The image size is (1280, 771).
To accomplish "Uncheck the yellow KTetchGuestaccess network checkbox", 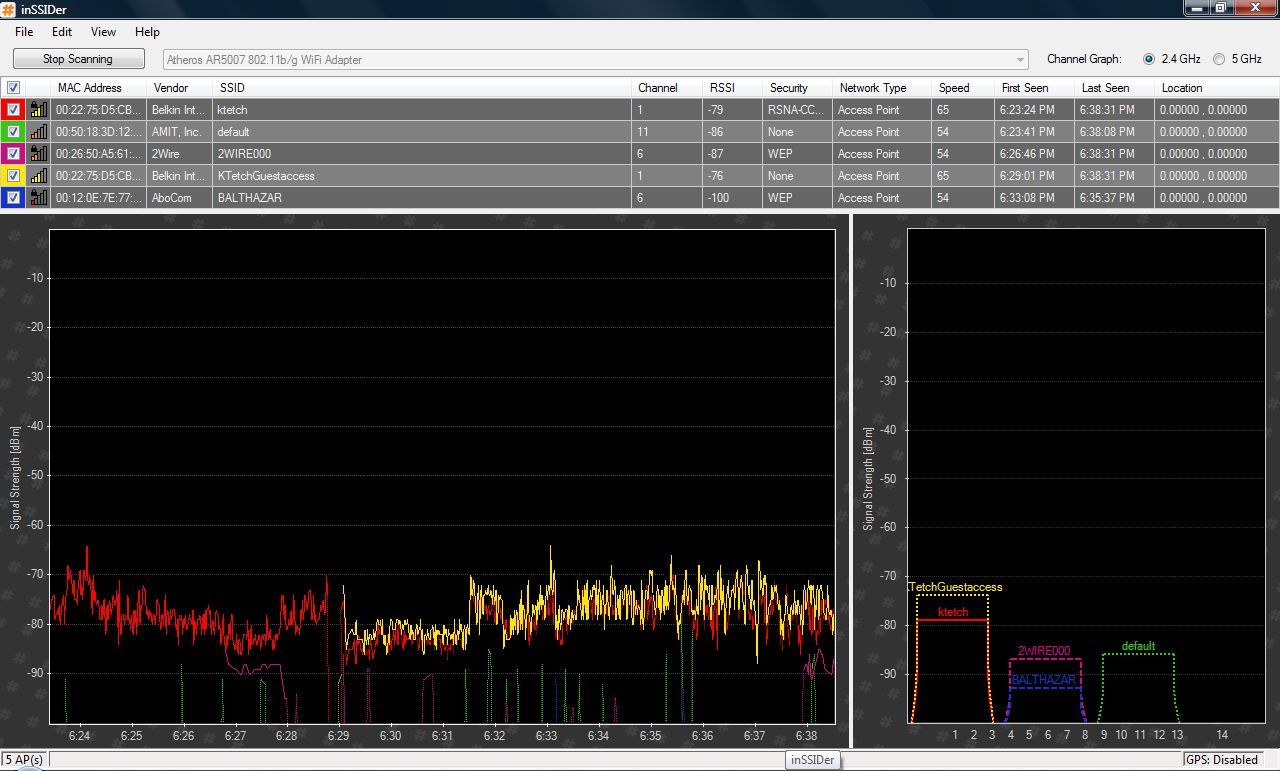I will coord(13,176).
